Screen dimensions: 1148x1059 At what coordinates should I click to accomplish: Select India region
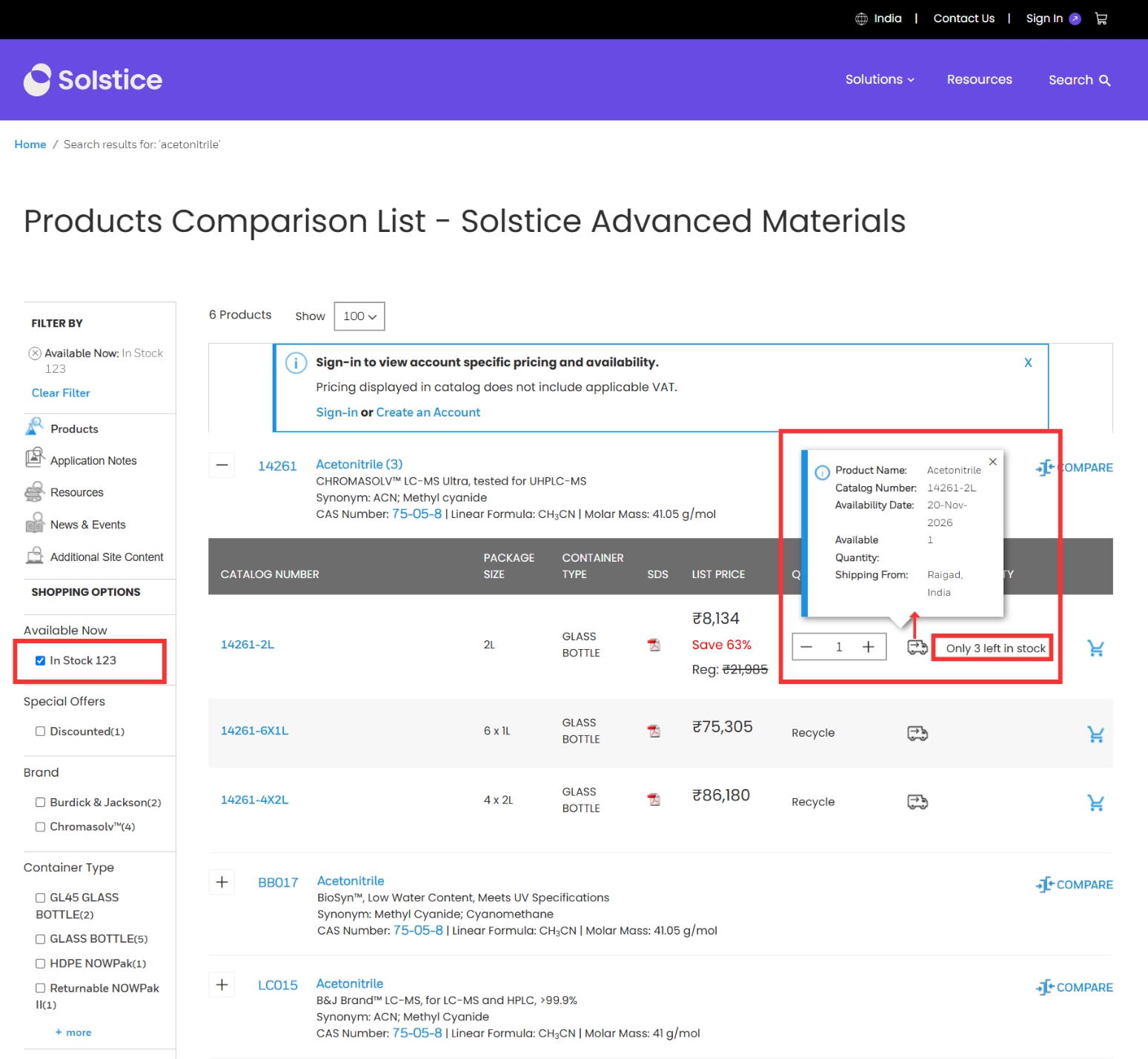[x=887, y=19]
